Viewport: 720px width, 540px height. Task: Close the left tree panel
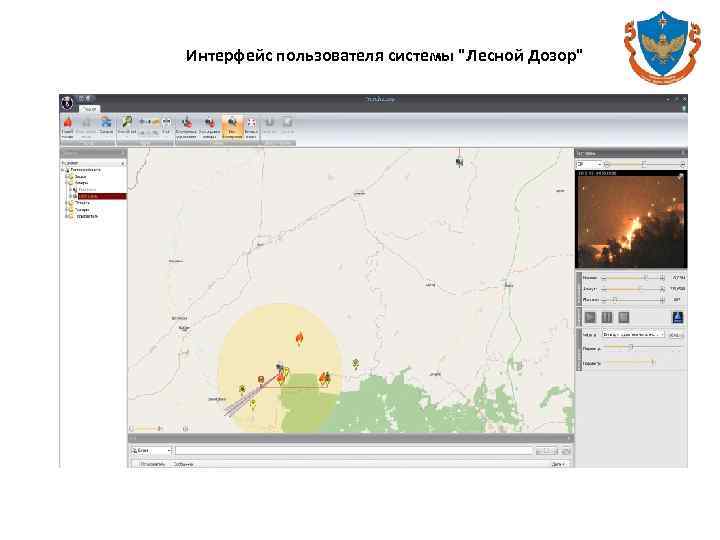(x=122, y=153)
